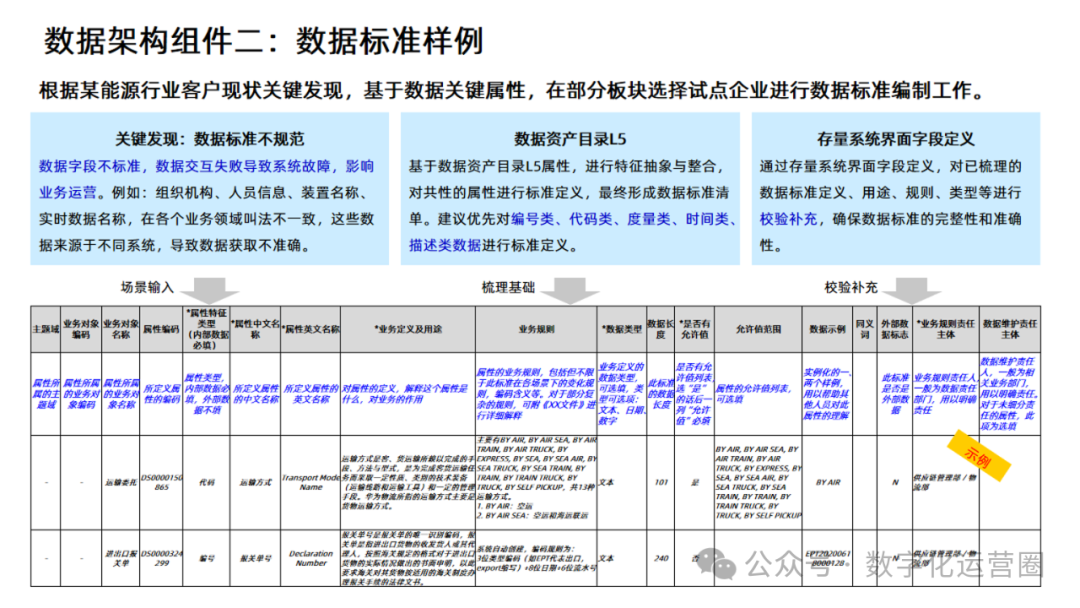Image resolution: width=1080 pixels, height=608 pixels.
Task: Click the yellow 示例 badge
Action: tap(978, 456)
